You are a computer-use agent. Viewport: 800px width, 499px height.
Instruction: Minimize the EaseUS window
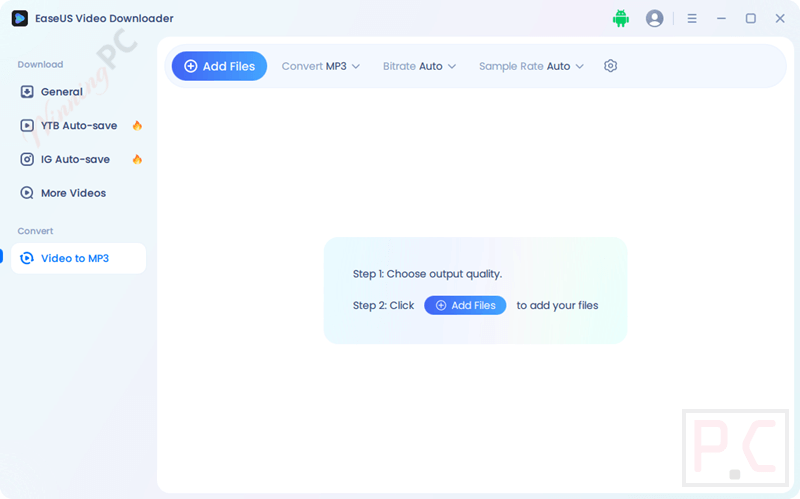(x=721, y=18)
